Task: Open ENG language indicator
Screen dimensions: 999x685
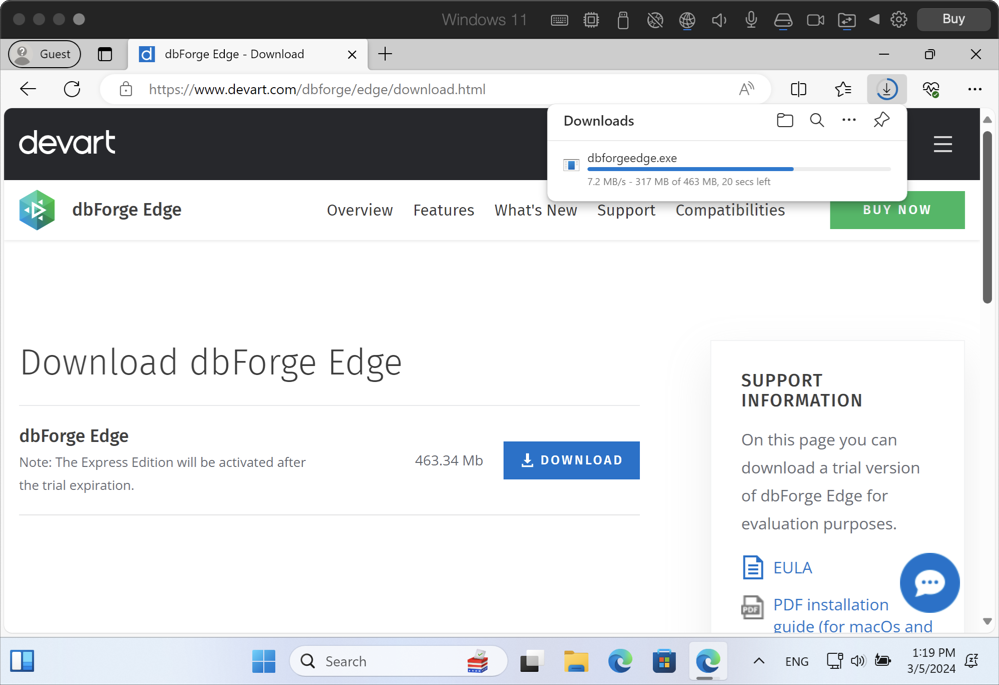Action: click(x=796, y=661)
